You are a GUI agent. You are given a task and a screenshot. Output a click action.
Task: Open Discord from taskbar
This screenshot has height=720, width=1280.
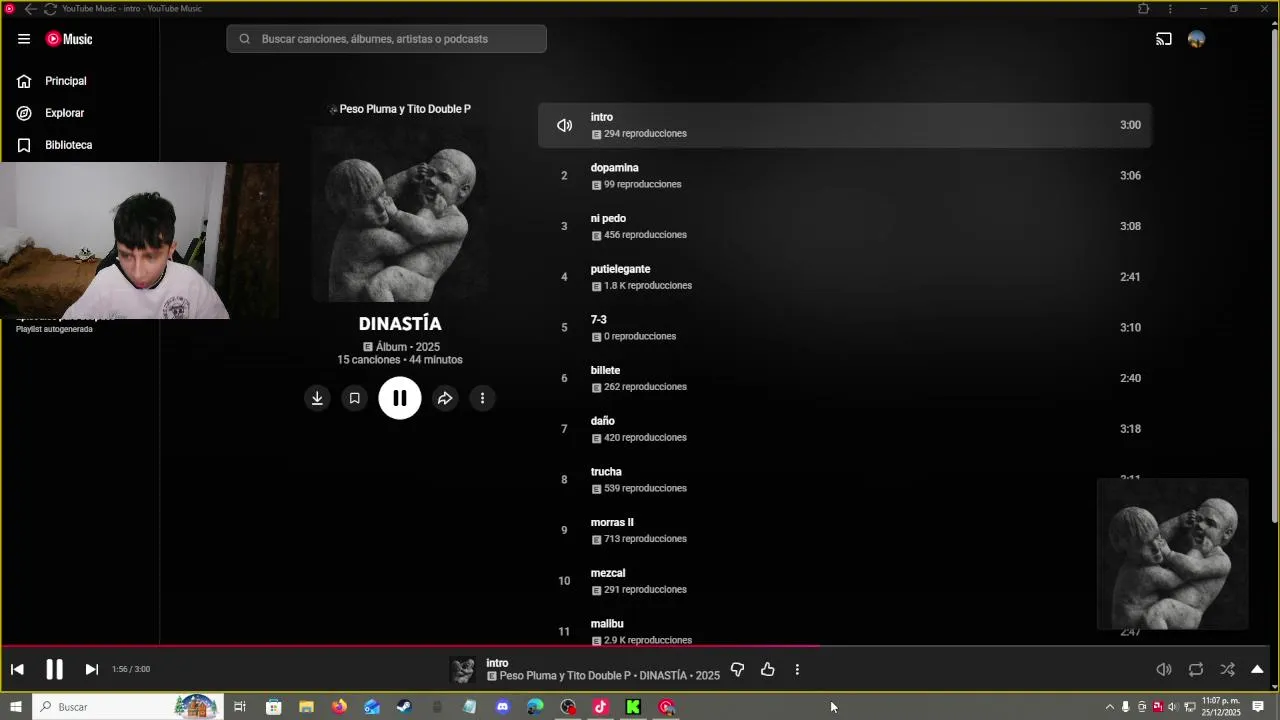pyautogui.click(x=502, y=707)
